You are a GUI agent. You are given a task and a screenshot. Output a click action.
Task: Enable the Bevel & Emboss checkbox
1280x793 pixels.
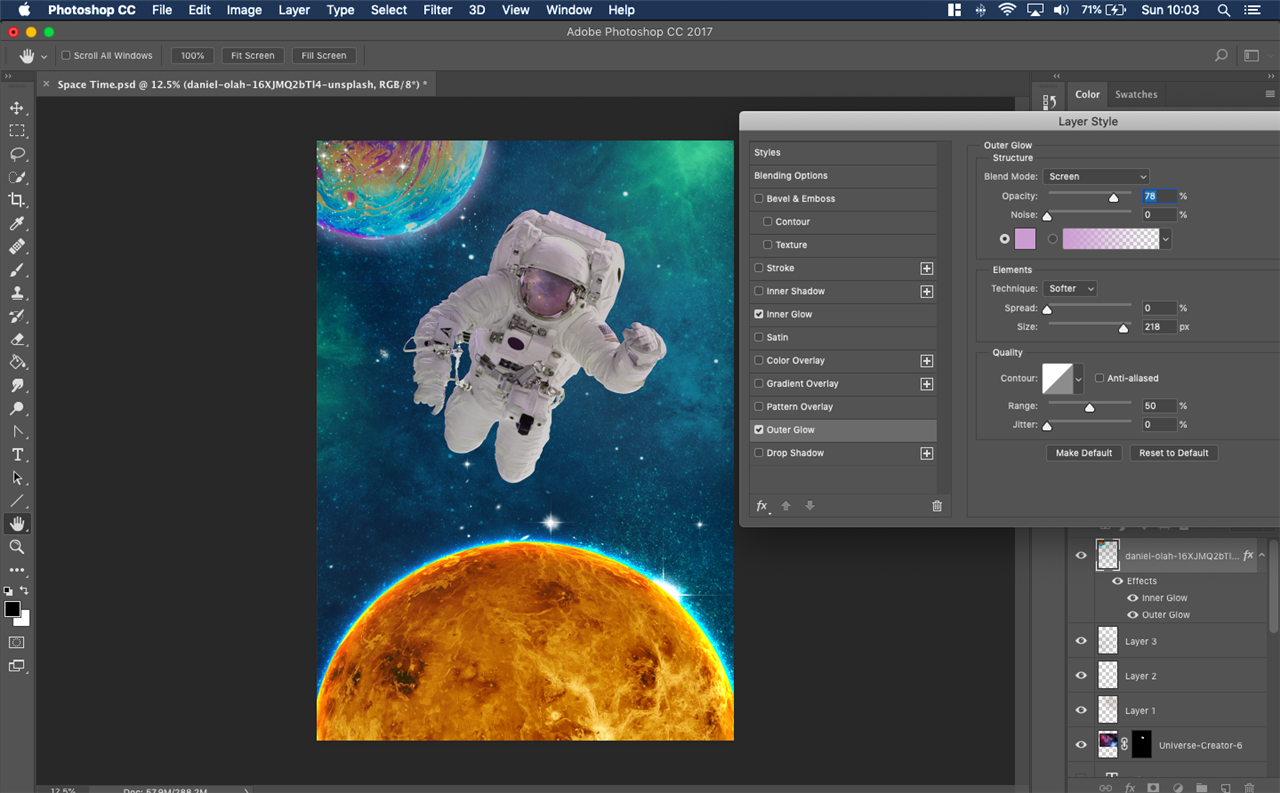click(x=759, y=199)
